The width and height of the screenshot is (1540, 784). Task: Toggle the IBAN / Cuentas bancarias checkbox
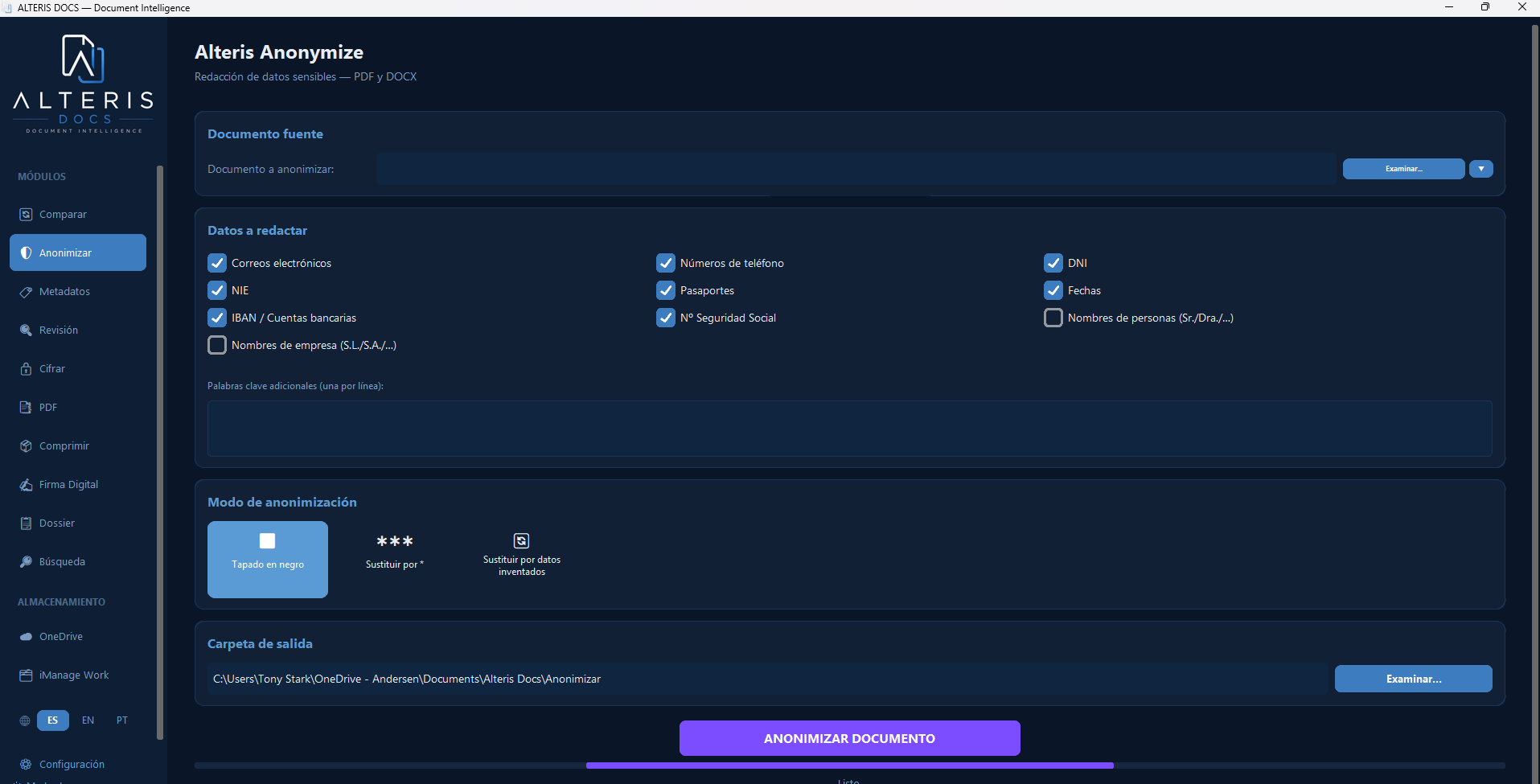click(217, 318)
